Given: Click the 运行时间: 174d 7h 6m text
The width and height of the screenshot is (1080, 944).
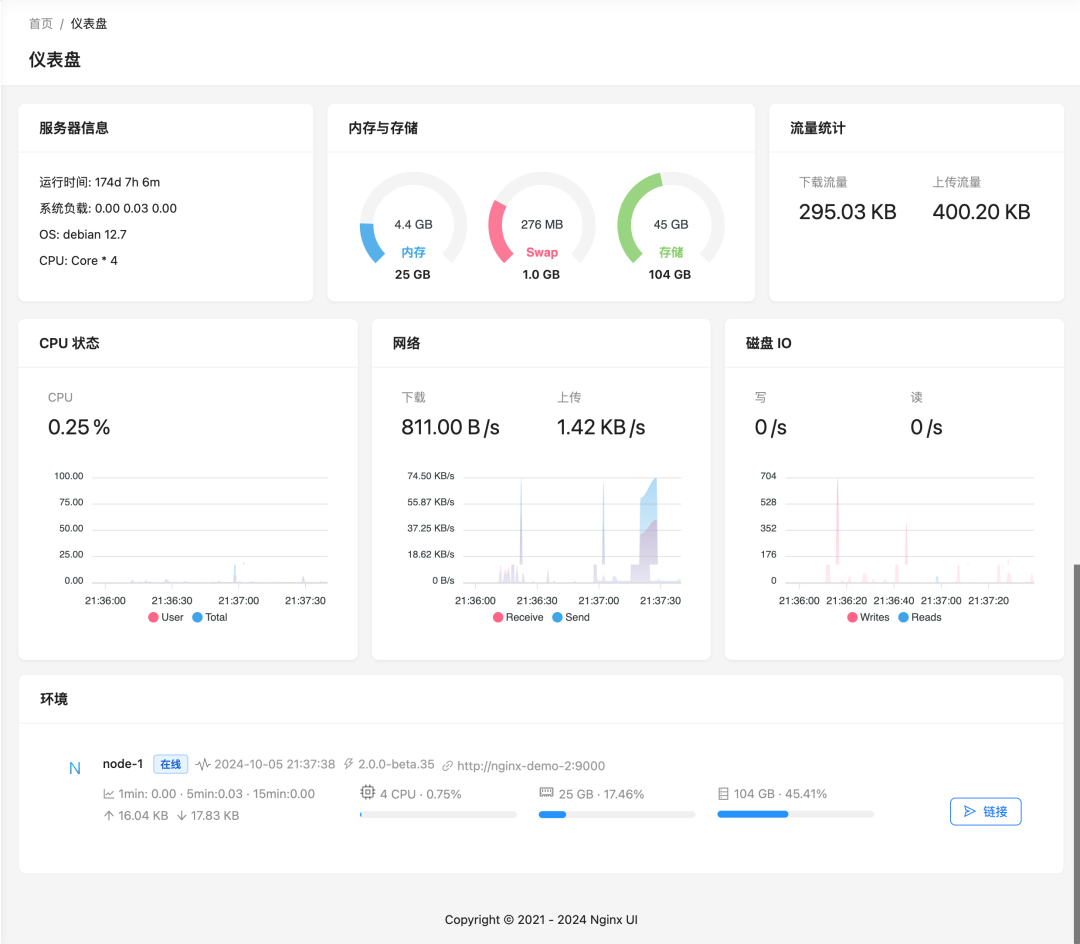Looking at the screenshot, I should 99,182.
